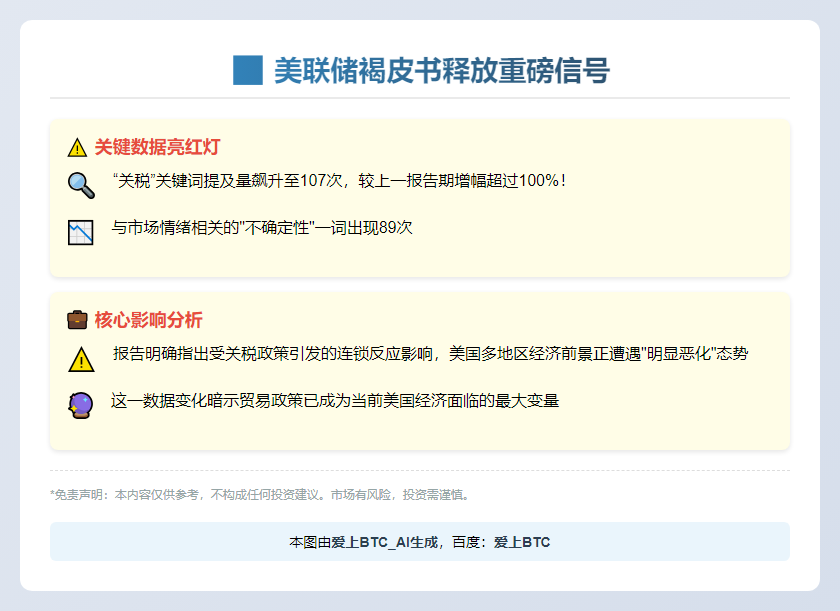This screenshot has width=840, height=611.
Task: Click the sentence about 关税 mentioned 107 times
Action: click(339, 181)
